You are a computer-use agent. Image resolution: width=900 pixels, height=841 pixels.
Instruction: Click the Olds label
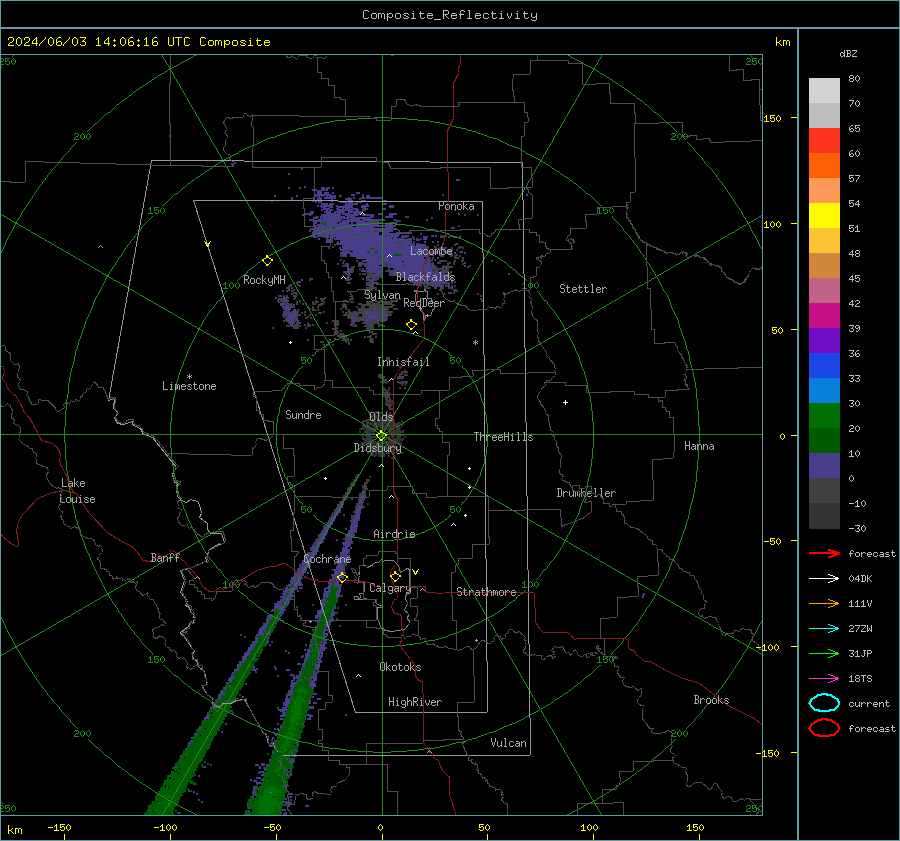point(381,417)
